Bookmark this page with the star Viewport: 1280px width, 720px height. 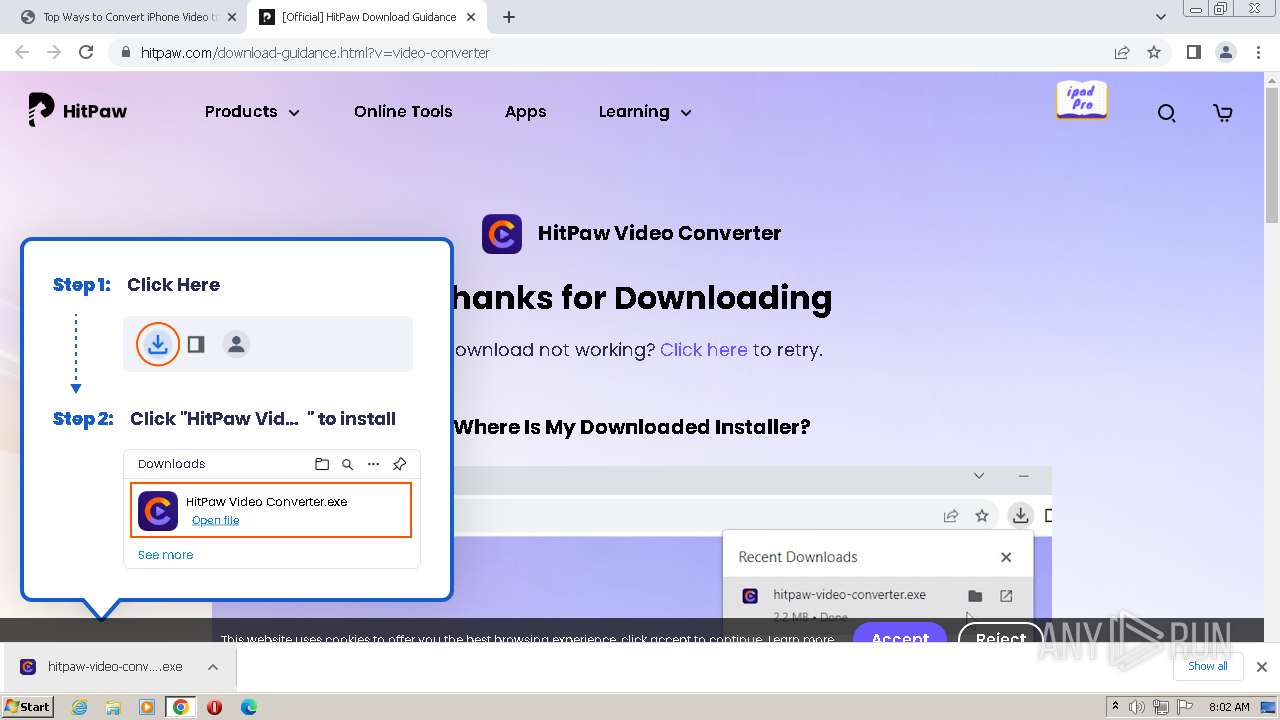(x=1154, y=52)
